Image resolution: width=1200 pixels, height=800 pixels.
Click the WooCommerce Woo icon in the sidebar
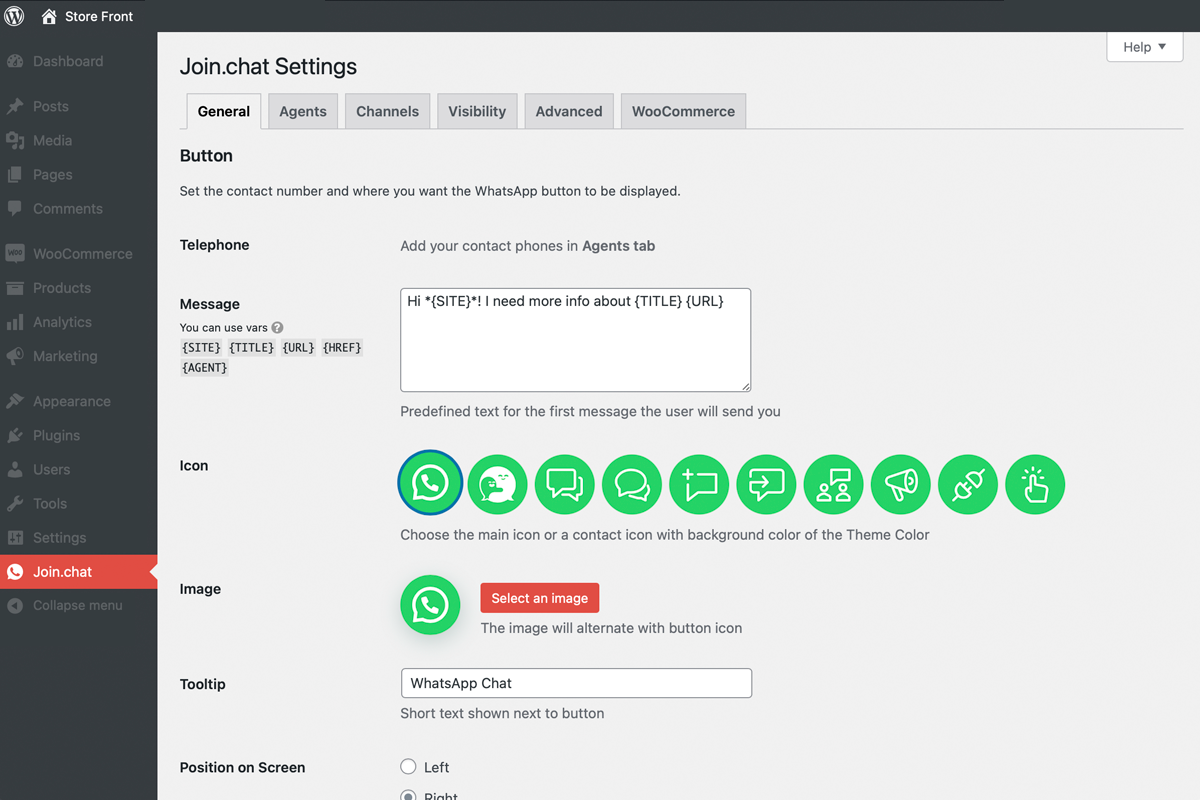(15, 253)
